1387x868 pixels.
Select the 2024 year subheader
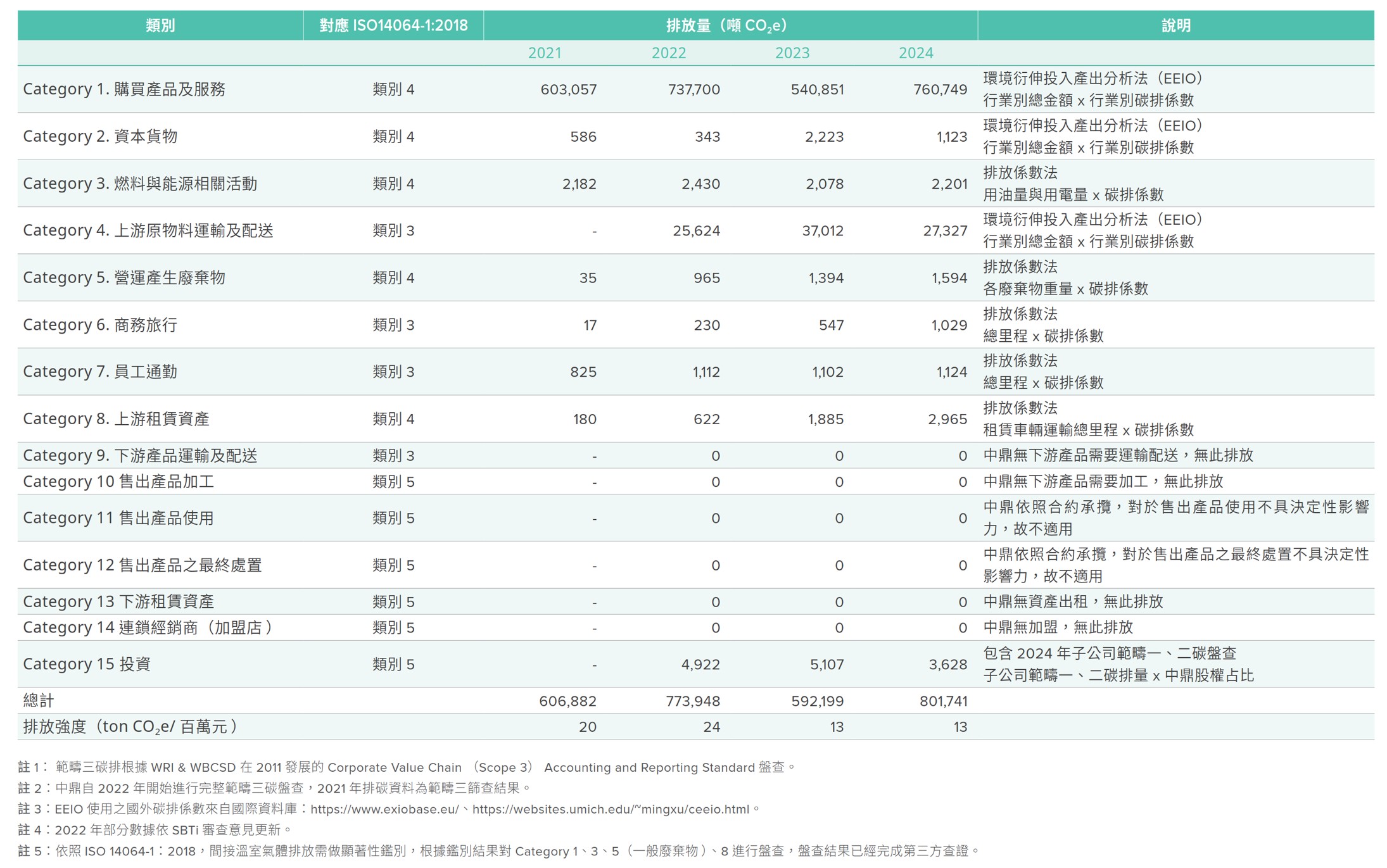(x=916, y=53)
